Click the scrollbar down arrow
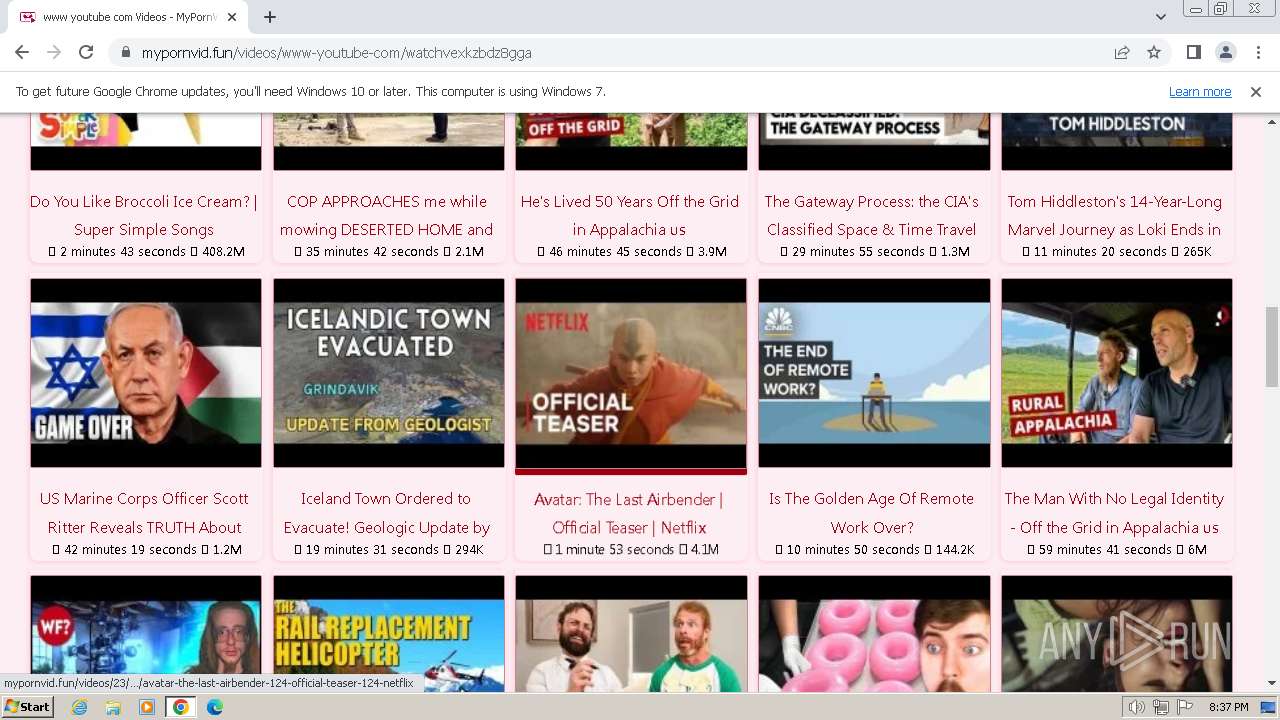The image size is (1280, 720). (1271, 683)
